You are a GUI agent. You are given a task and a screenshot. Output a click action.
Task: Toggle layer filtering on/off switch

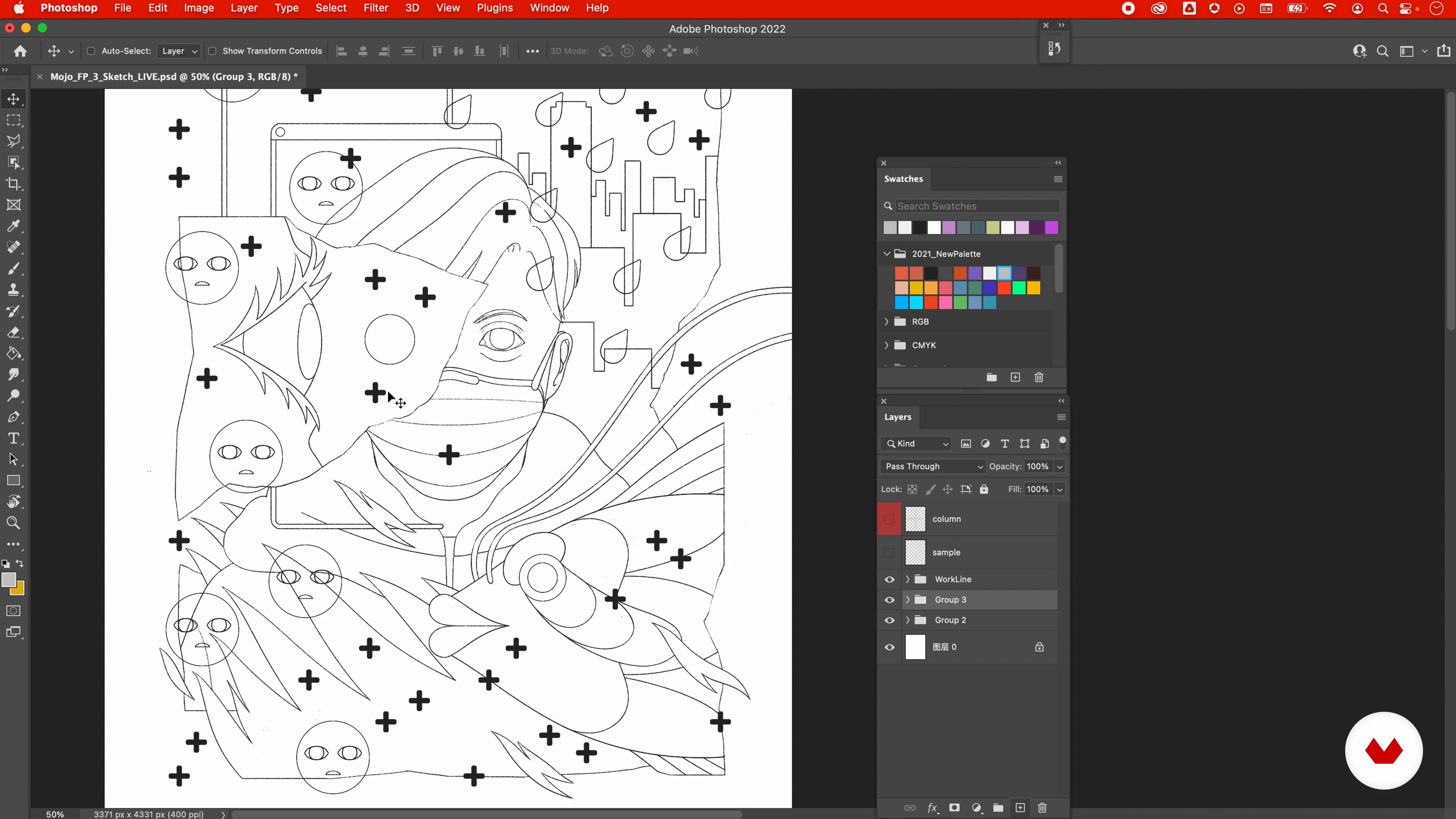pyautogui.click(x=1062, y=443)
